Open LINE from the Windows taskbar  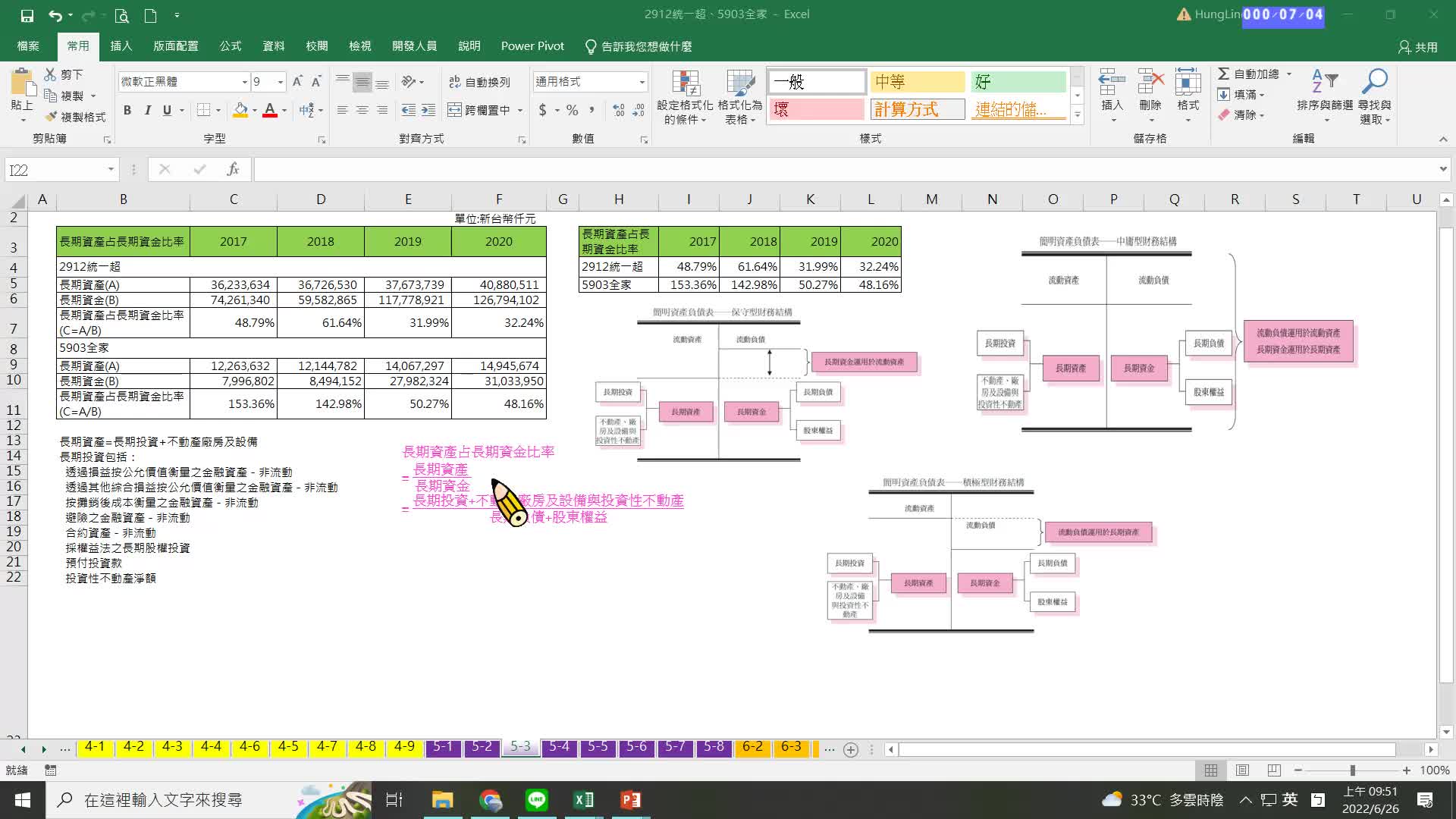coord(537,800)
